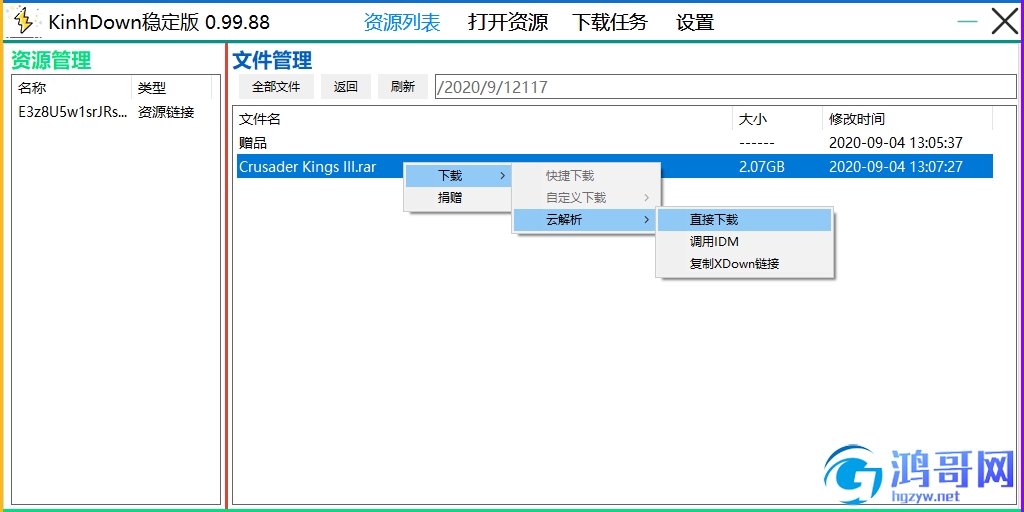This screenshot has width=1024, height=512.
Task: Expand the 自定义下载 submenu arrow
Action: coord(647,197)
